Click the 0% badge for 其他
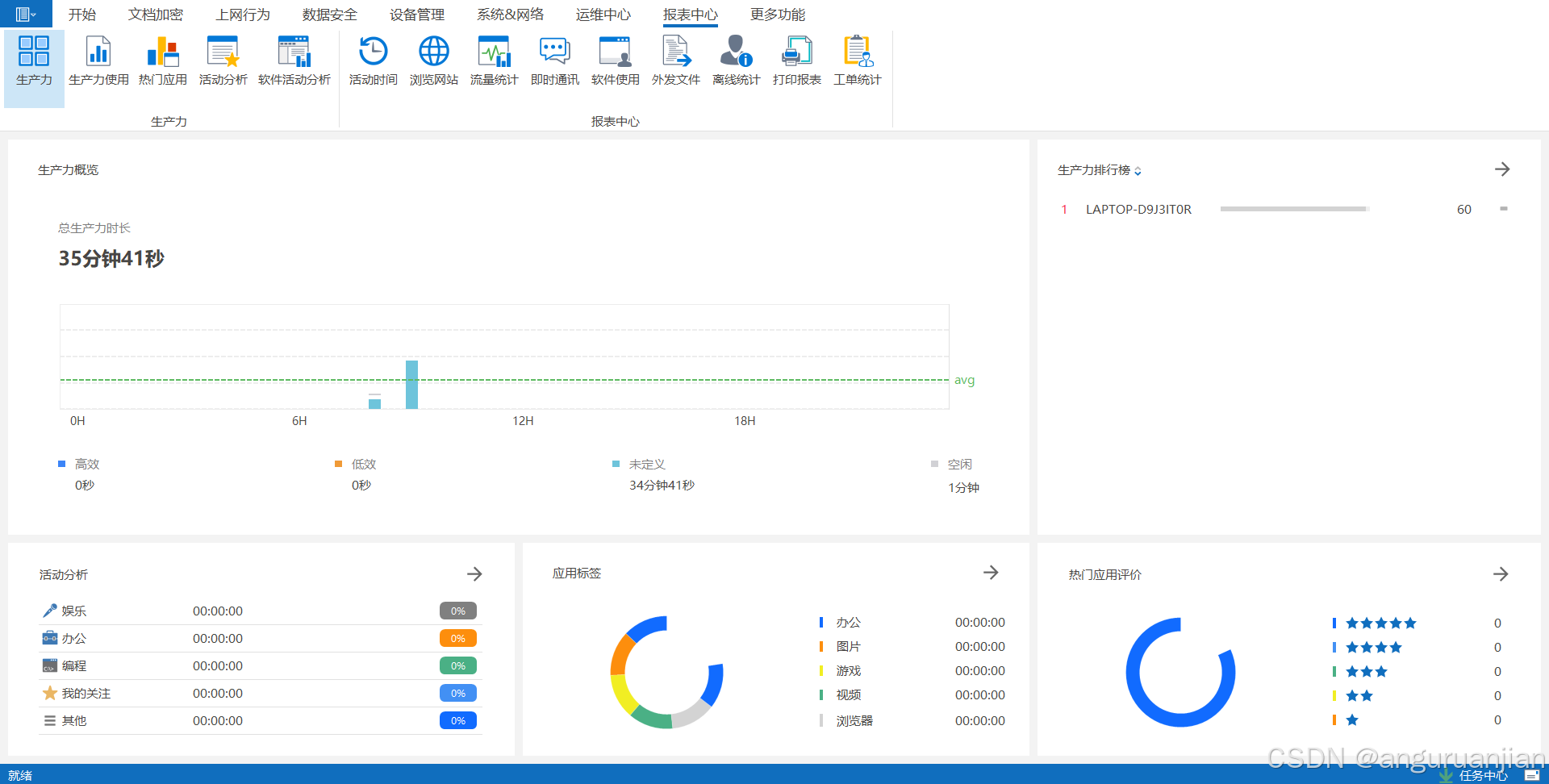This screenshot has height=784, width=1549. click(458, 720)
